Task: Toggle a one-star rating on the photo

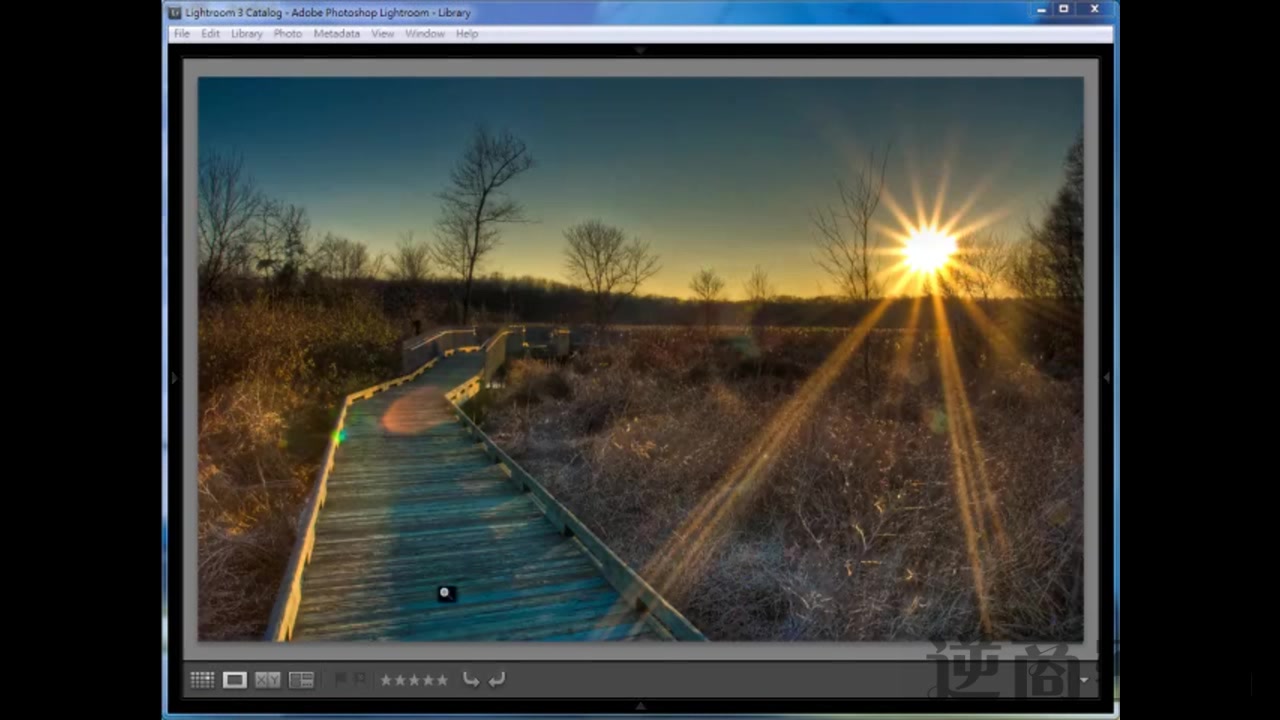Action: [386, 679]
